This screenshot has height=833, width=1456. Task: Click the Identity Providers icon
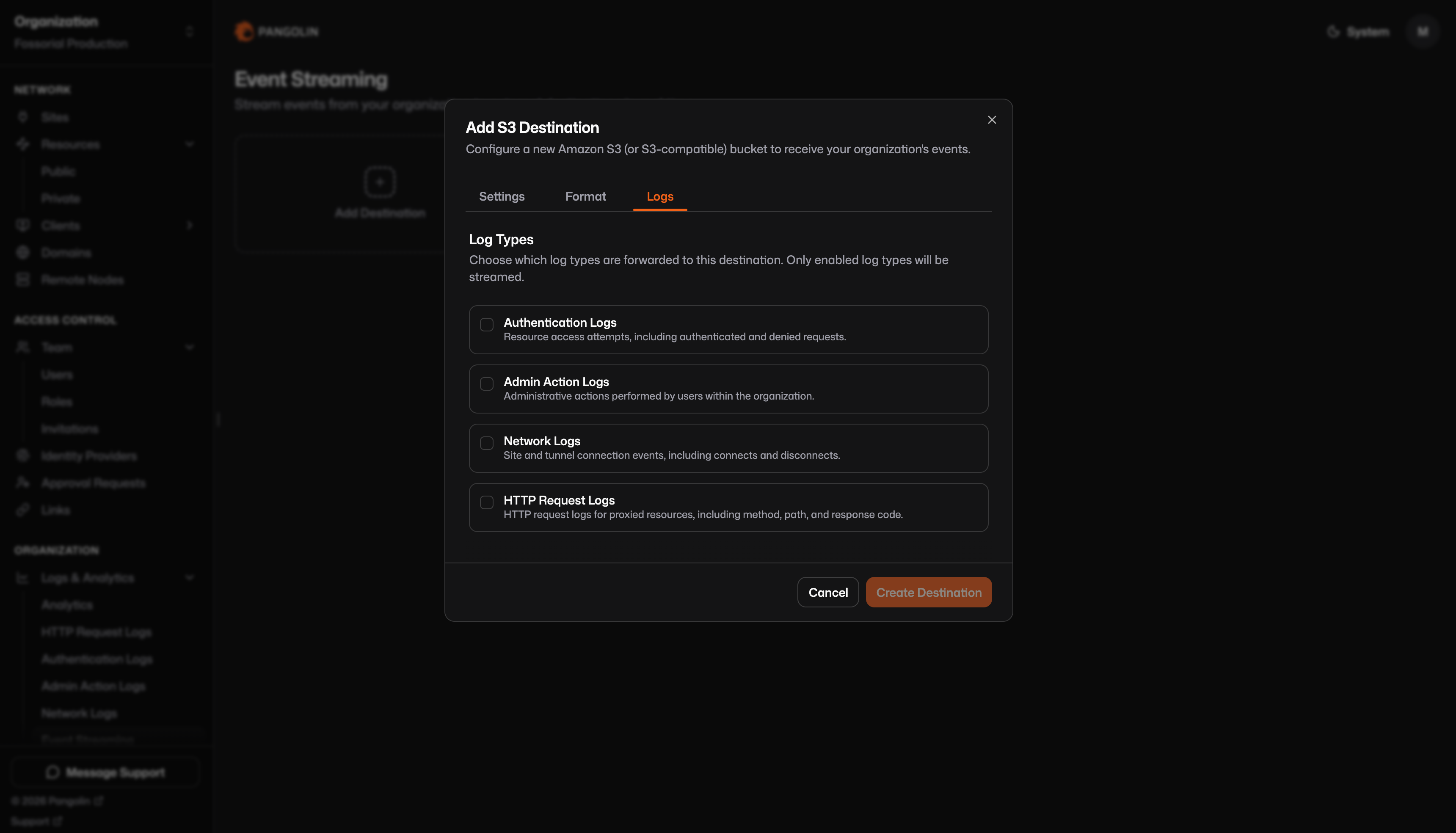click(x=23, y=455)
